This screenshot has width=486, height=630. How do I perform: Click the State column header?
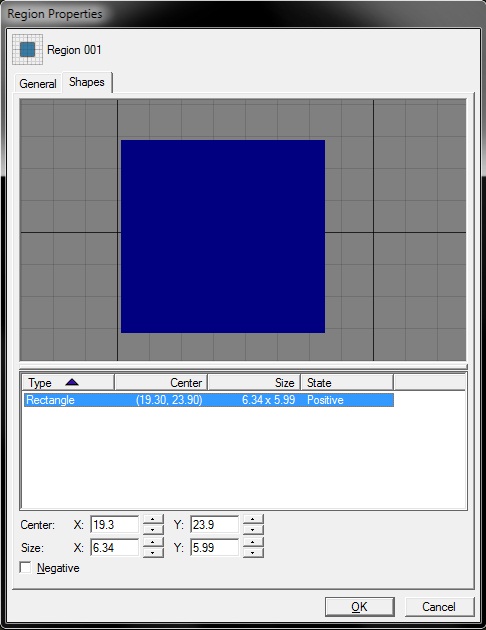[347, 382]
